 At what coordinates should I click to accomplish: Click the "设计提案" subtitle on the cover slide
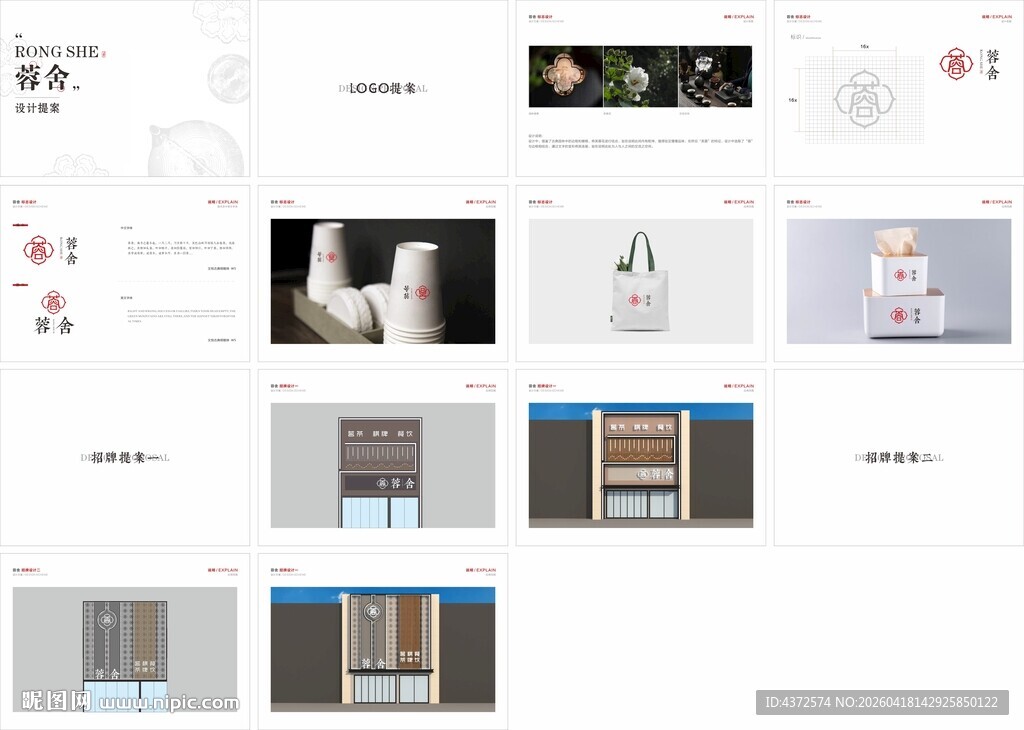coord(37,108)
